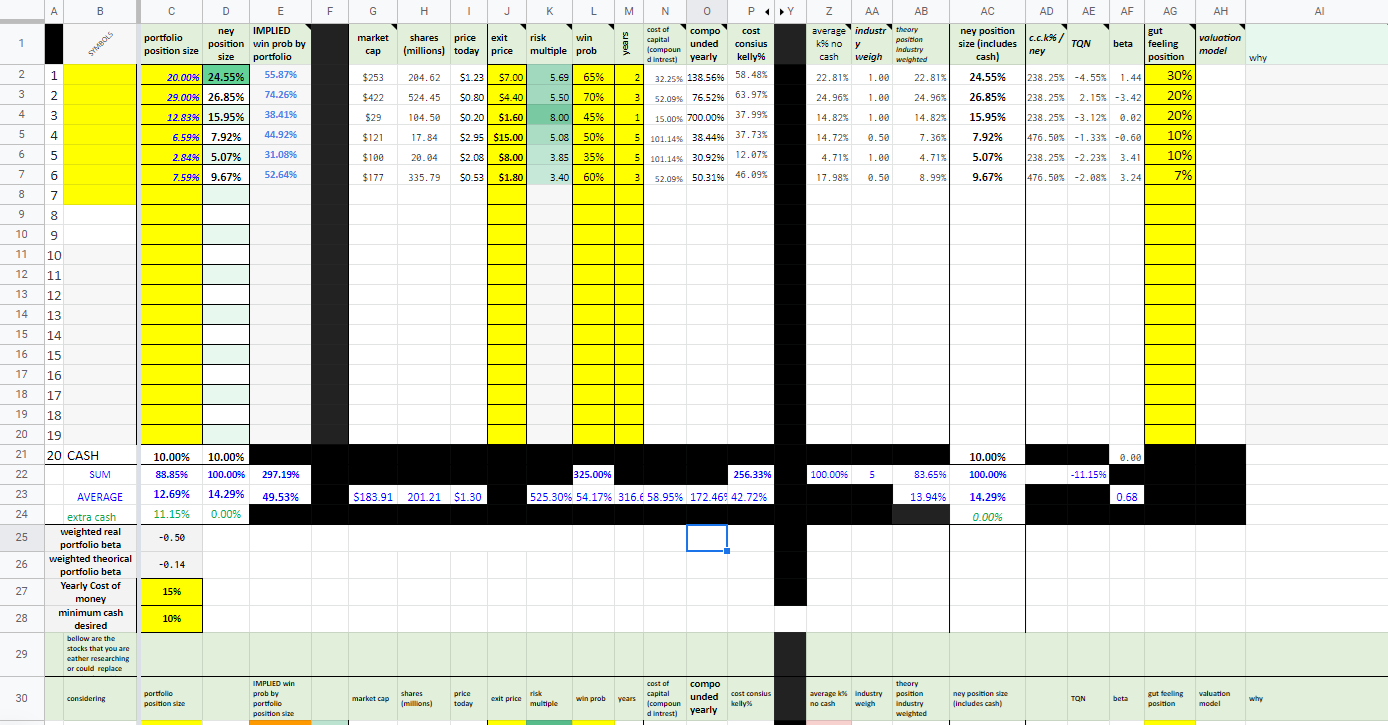Click the yellow 15% yearly cost cell

pos(171,592)
